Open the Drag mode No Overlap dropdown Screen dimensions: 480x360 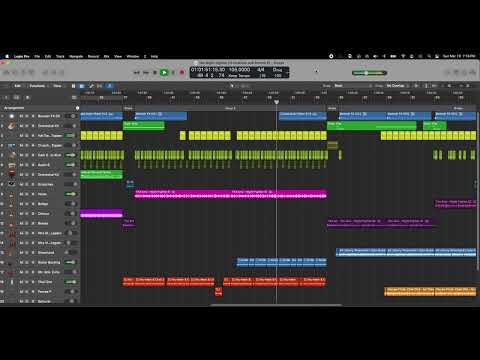(398, 86)
